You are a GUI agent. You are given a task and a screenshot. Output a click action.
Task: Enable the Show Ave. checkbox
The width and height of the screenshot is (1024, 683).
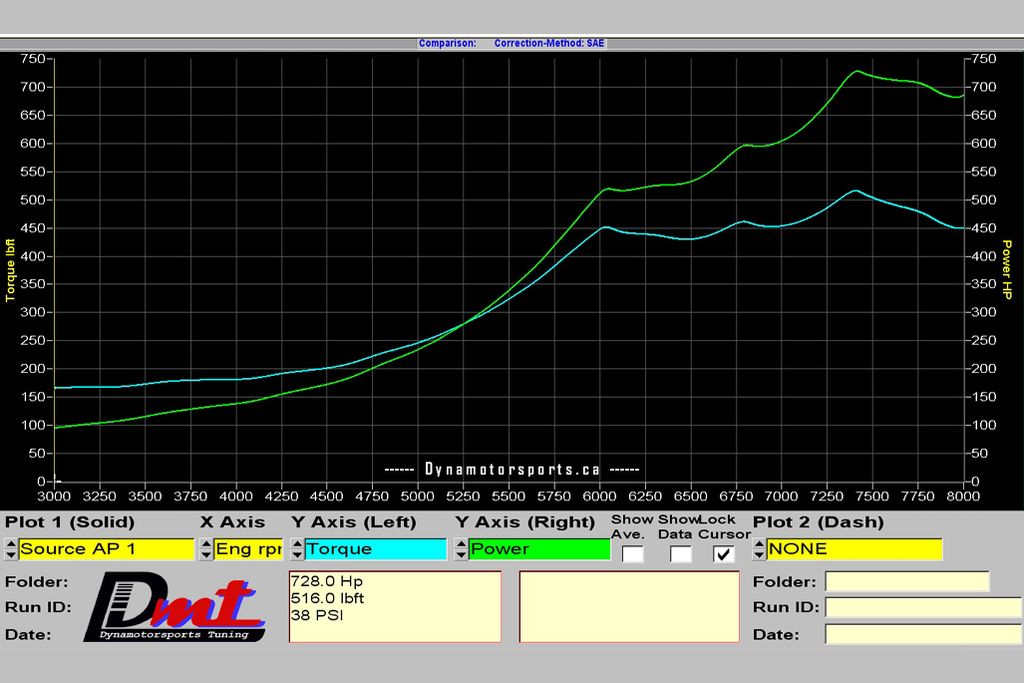(x=632, y=553)
